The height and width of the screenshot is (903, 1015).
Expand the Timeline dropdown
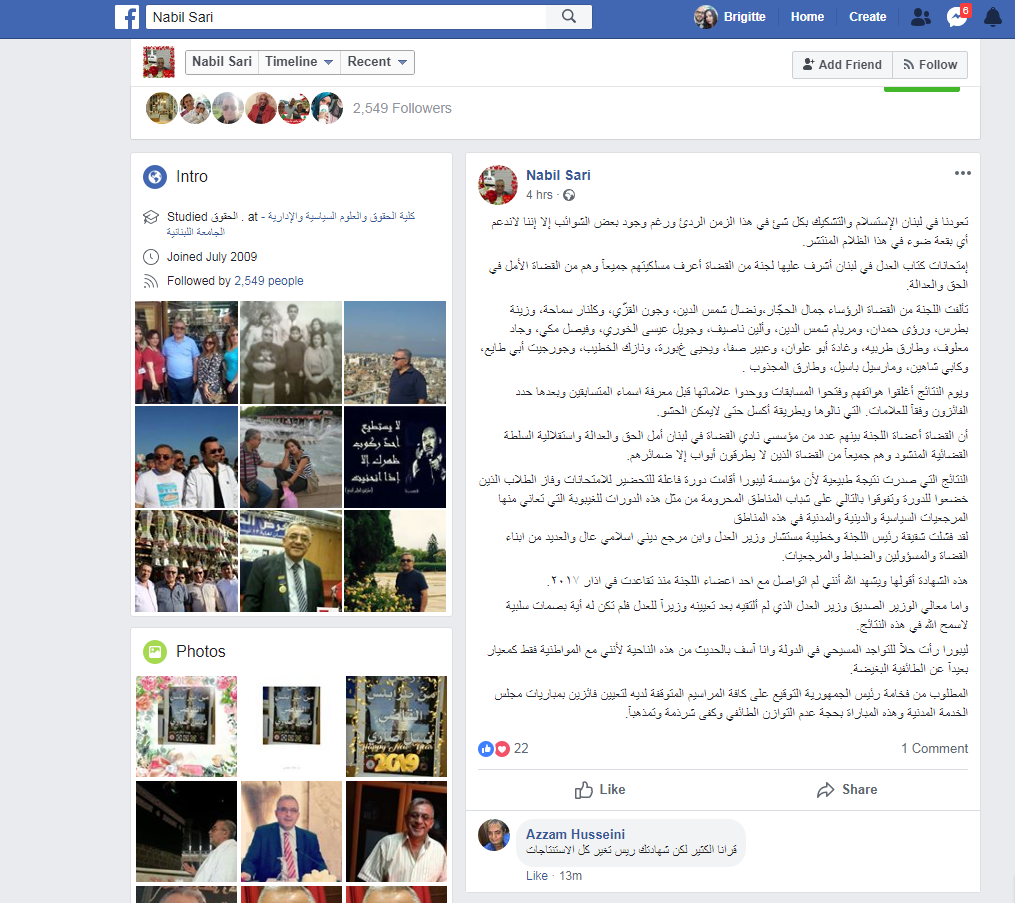[x=298, y=62]
